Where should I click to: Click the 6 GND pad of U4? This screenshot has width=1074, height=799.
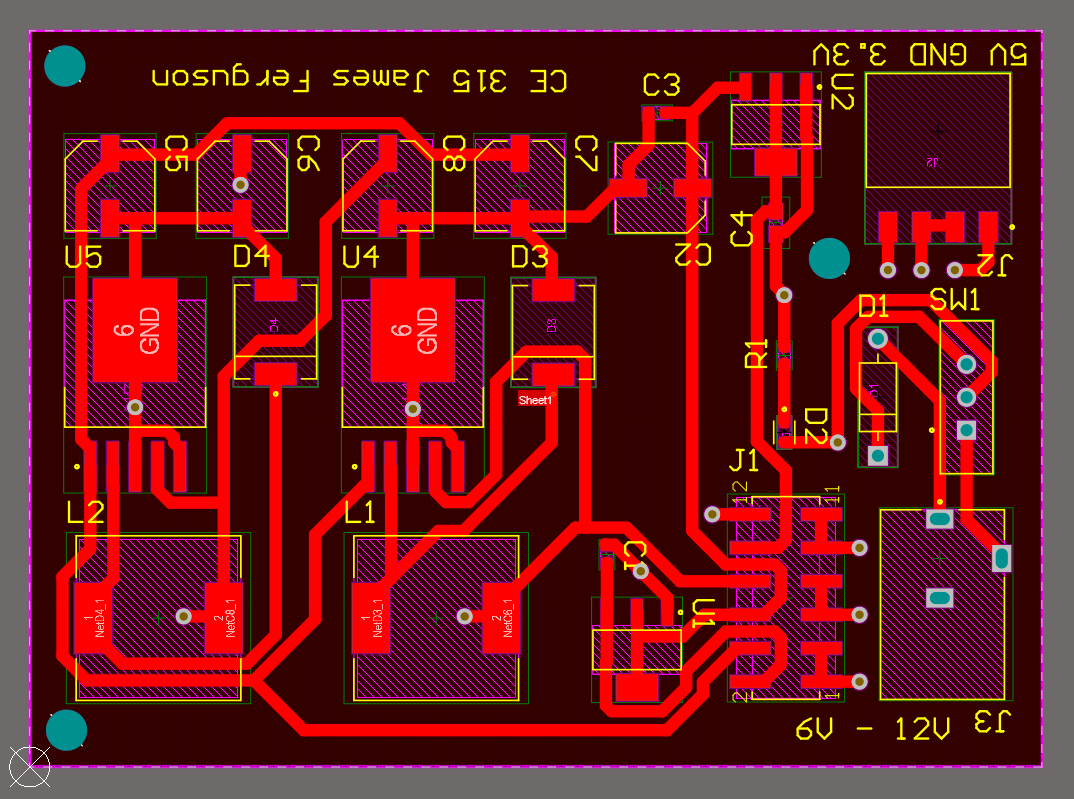[x=412, y=330]
